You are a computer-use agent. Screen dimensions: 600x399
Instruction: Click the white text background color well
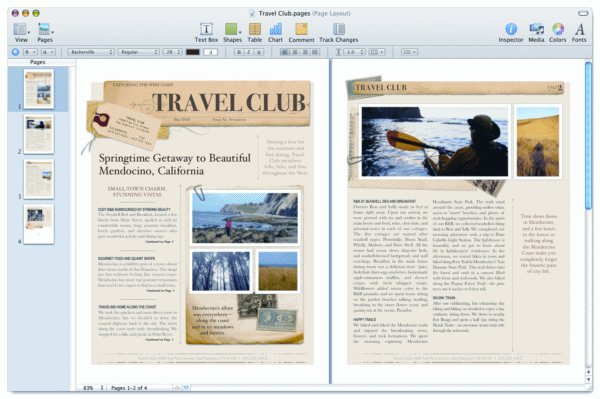[x=210, y=52]
